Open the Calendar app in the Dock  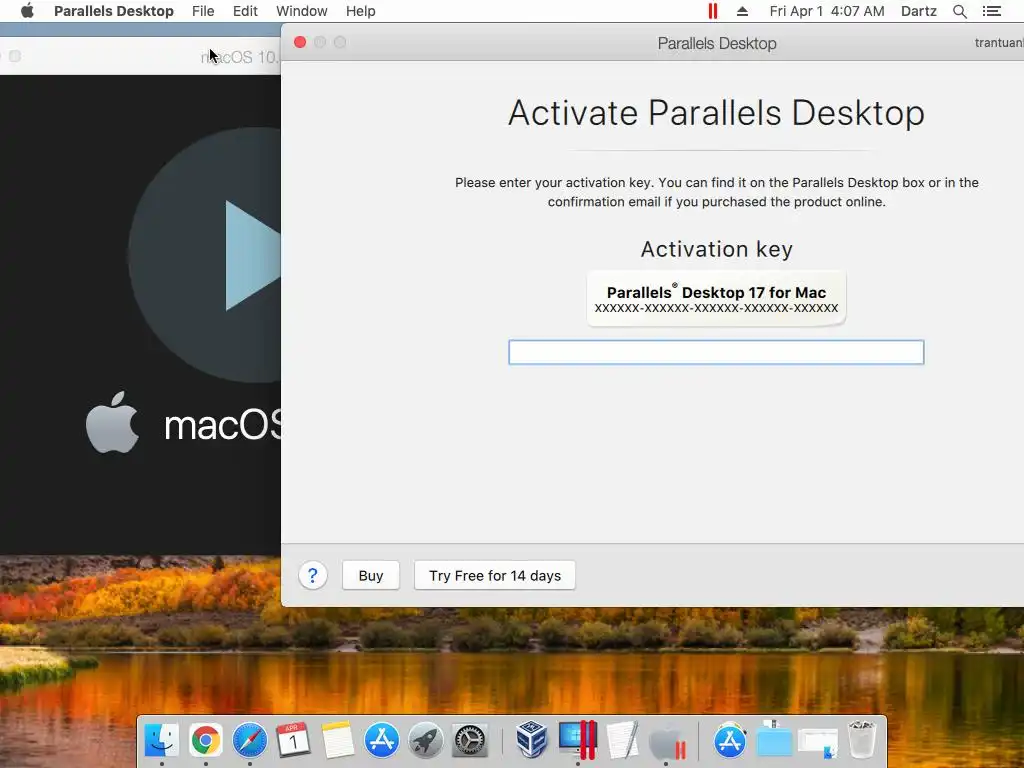click(x=293, y=740)
